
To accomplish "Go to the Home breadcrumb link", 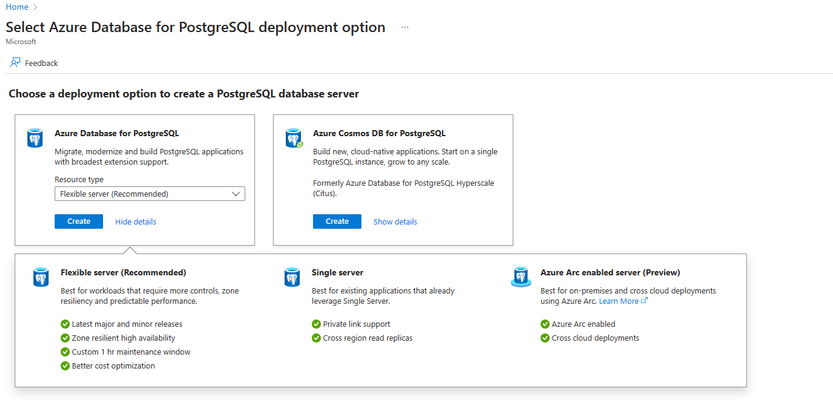I will (17, 7).
